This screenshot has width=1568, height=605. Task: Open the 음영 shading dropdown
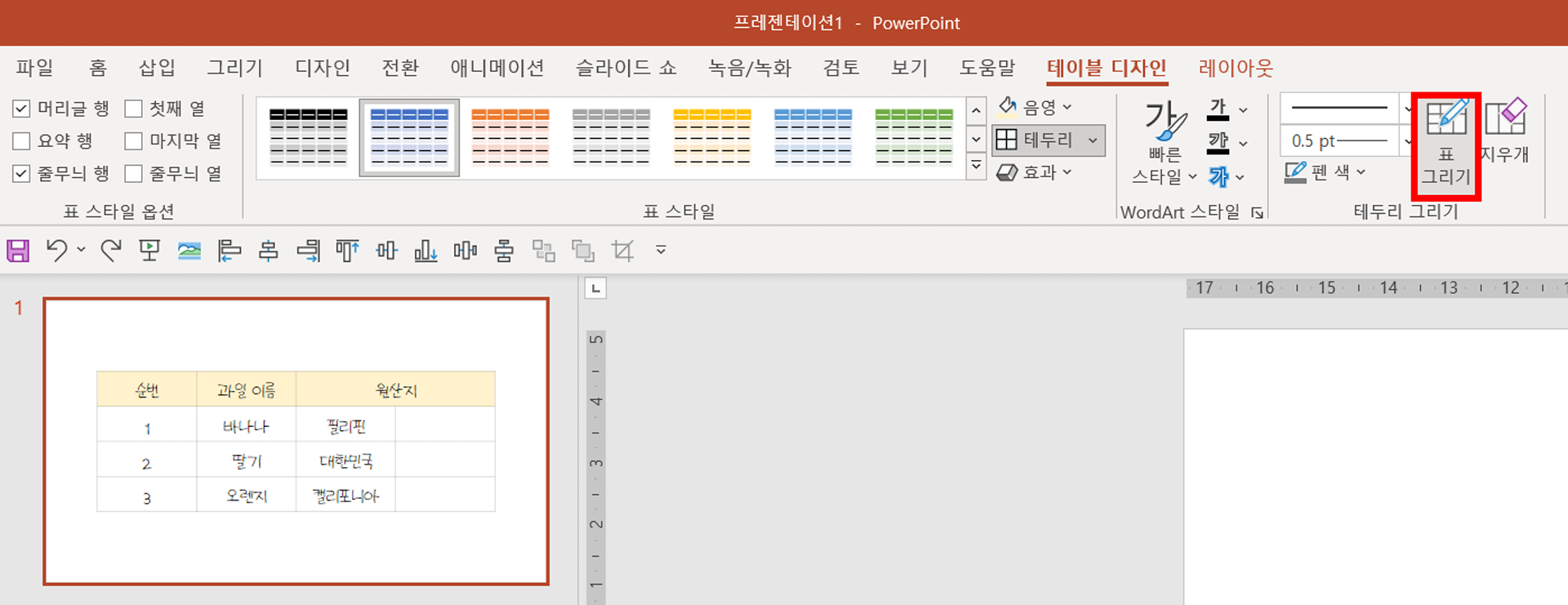[1036, 107]
